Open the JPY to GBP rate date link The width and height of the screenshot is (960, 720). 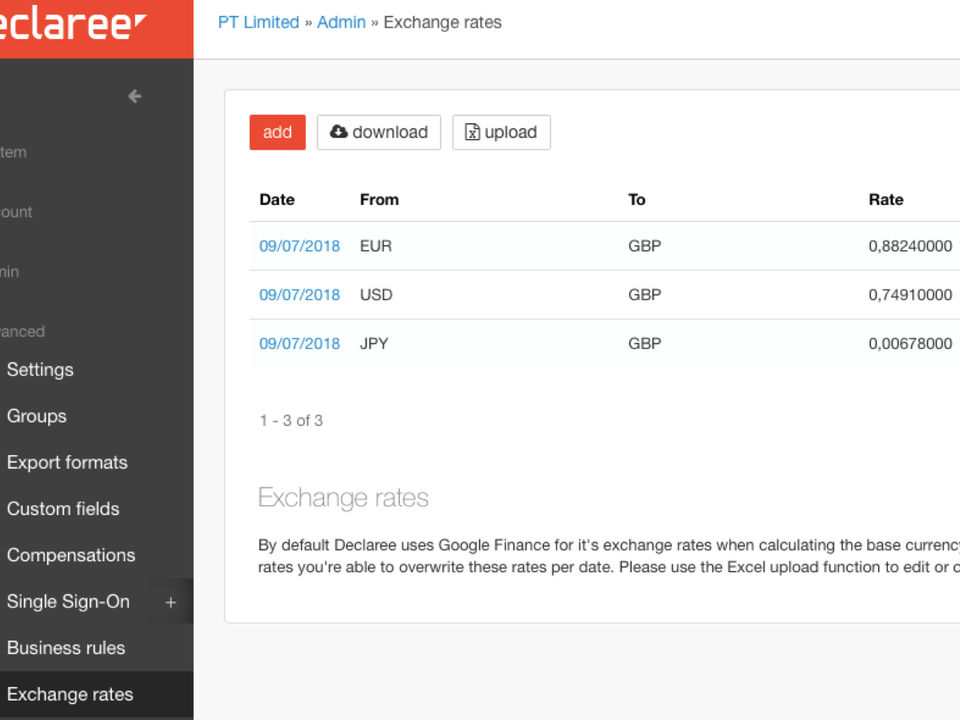click(299, 344)
